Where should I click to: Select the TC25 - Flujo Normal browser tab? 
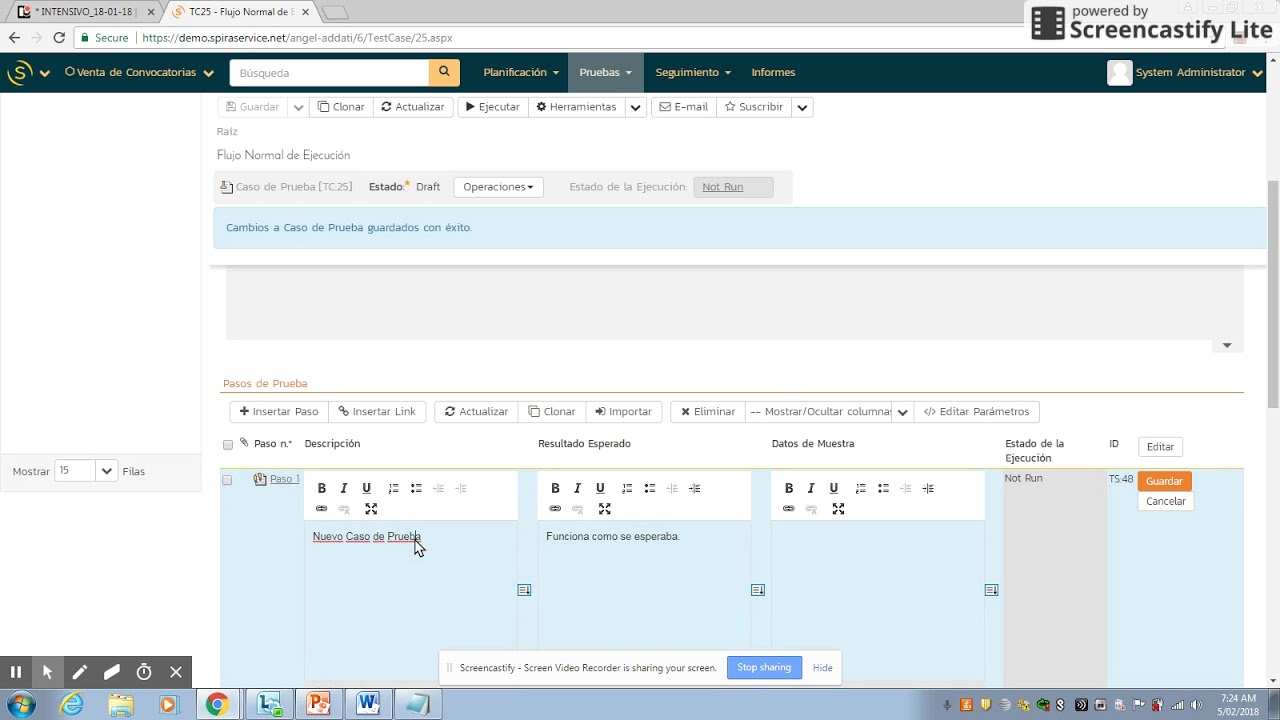point(240,12)
